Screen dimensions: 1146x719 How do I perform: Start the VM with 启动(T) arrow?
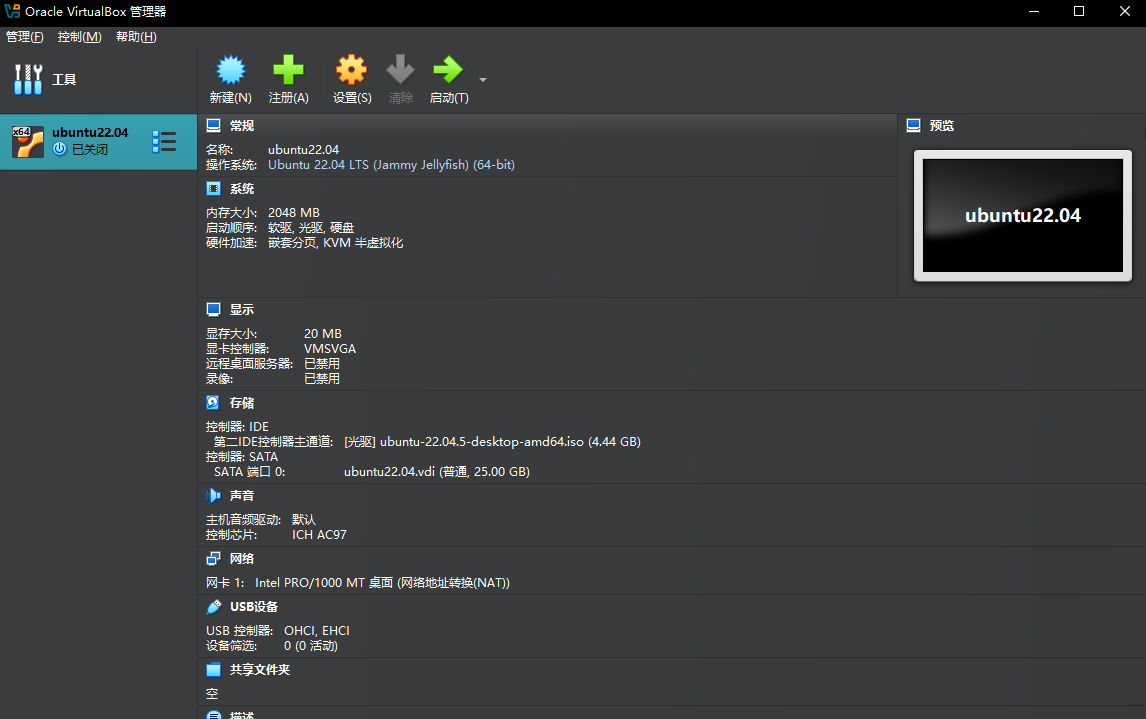point(448,70)
